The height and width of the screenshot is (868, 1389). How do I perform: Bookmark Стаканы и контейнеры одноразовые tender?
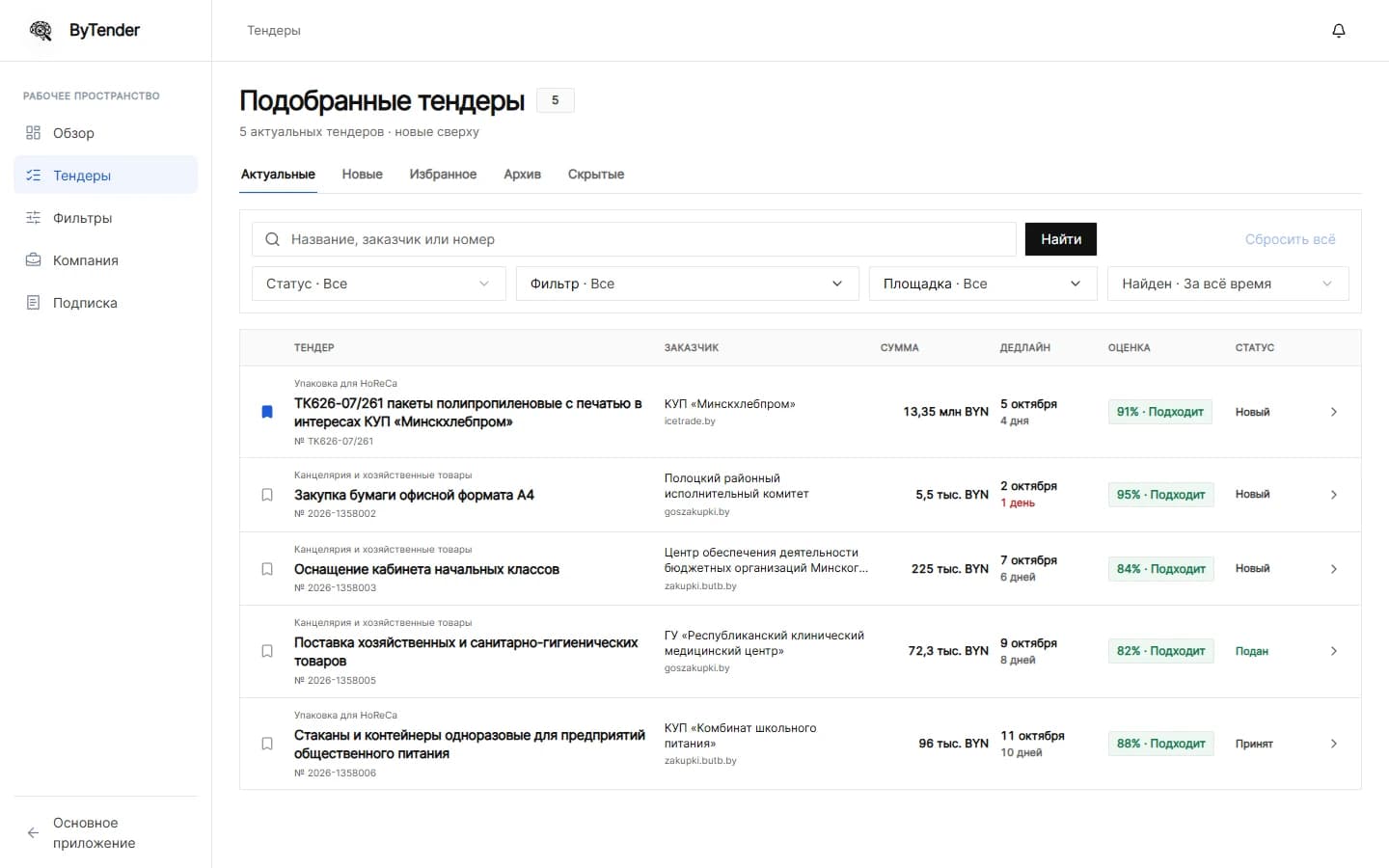(x=267, y=744)
